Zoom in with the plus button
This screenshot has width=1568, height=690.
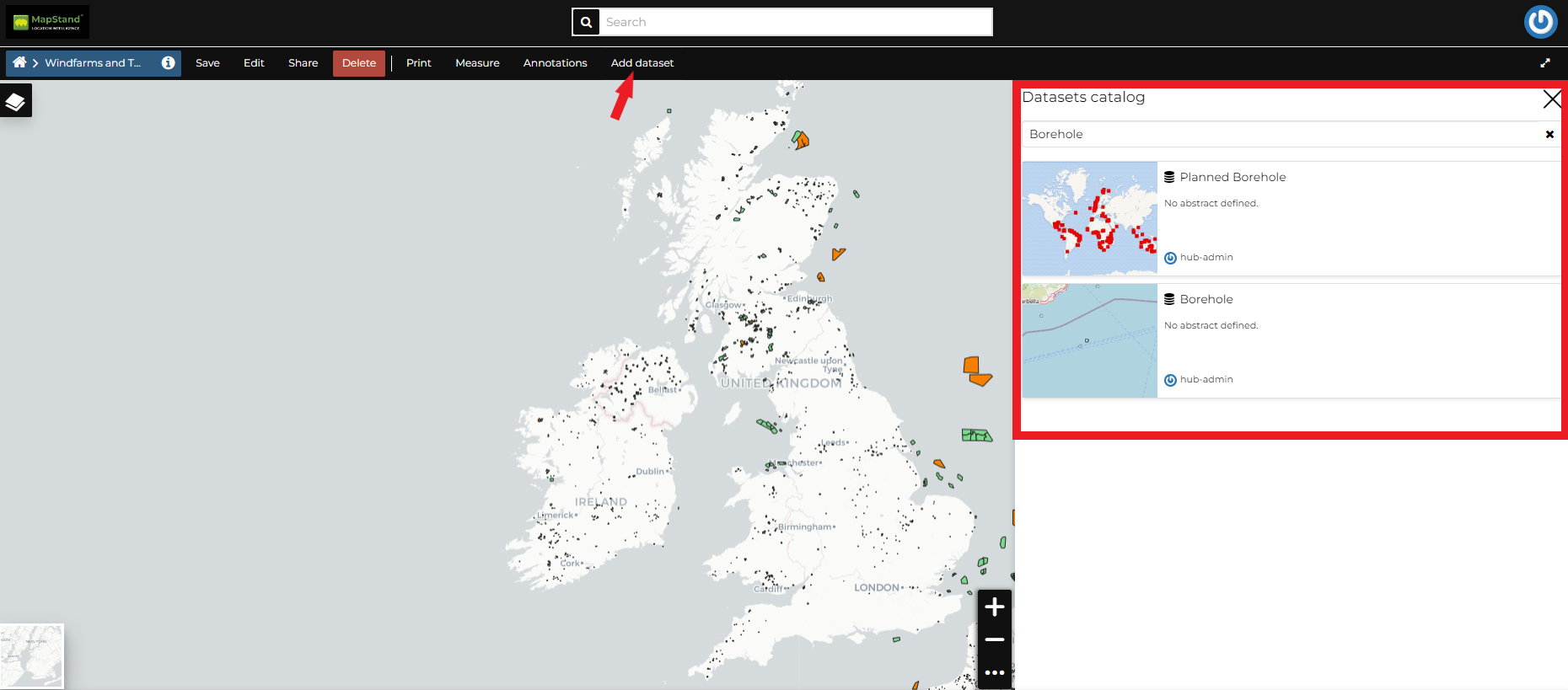pos(994,607)
